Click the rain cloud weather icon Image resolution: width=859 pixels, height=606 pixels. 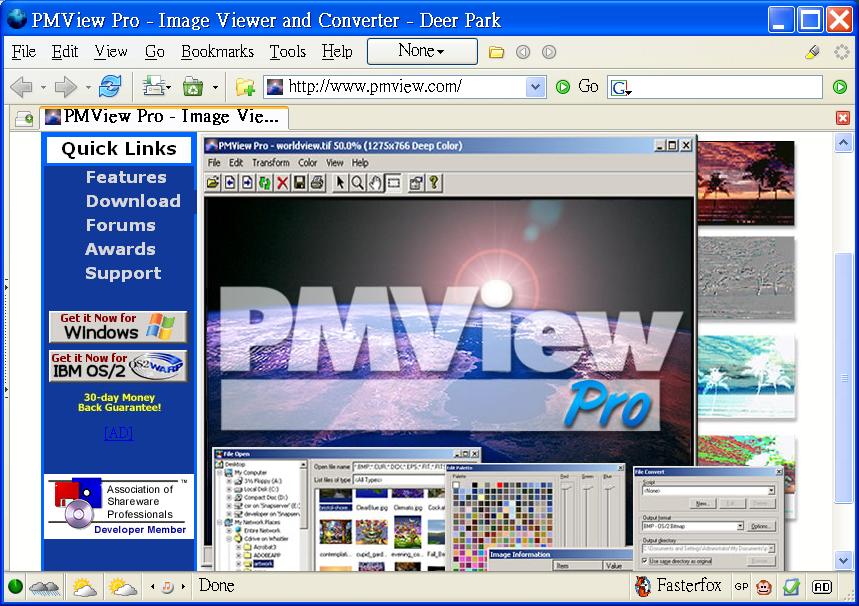click(44, 588)
